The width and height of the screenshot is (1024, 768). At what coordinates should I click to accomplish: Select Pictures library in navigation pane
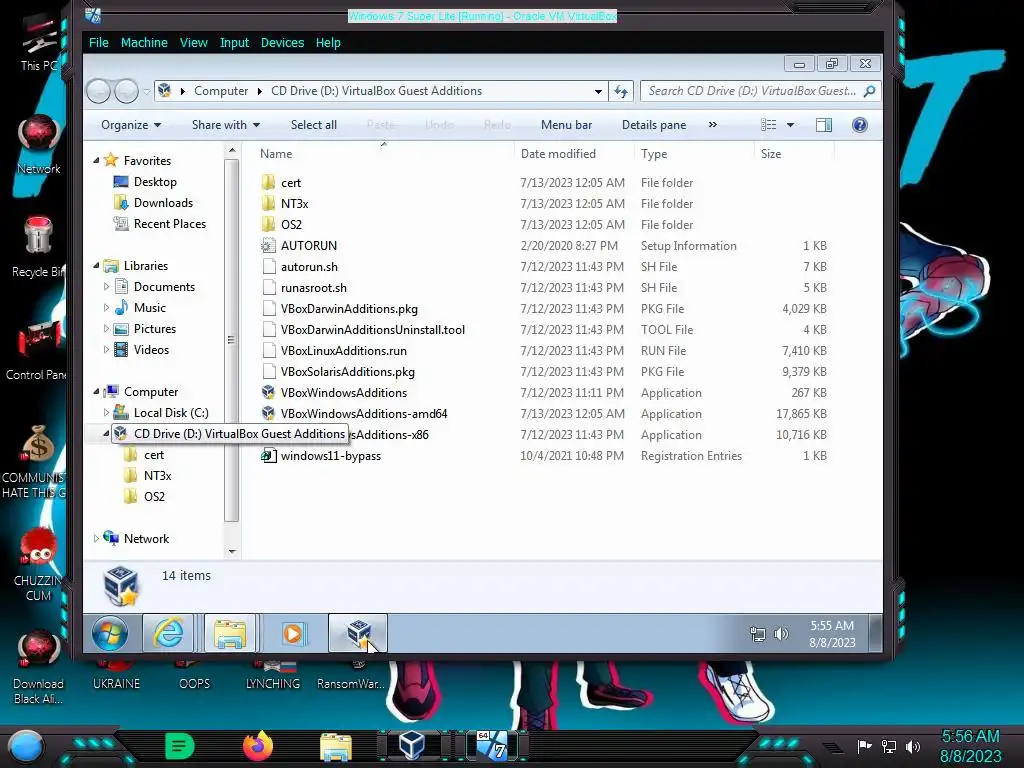pyautogui.click(x=154, y=328)
